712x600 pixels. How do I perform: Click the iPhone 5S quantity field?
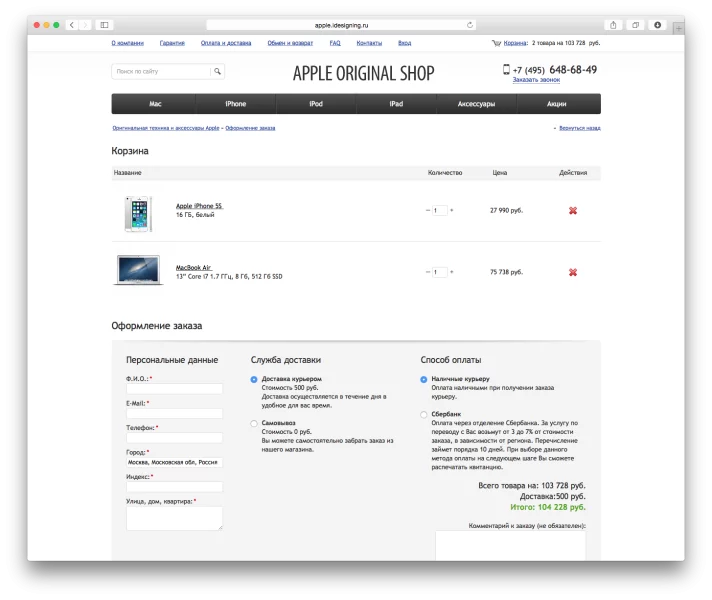click(440, 210)
